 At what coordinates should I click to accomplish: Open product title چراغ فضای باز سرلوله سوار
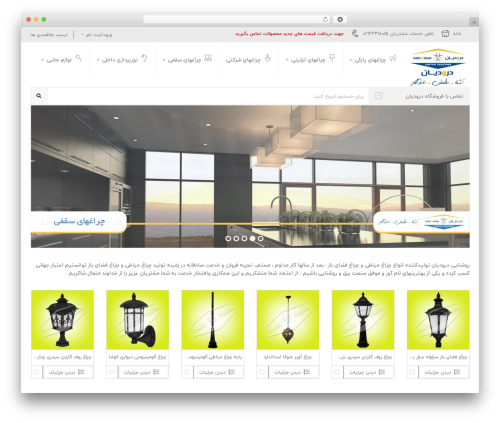[438, 357]
